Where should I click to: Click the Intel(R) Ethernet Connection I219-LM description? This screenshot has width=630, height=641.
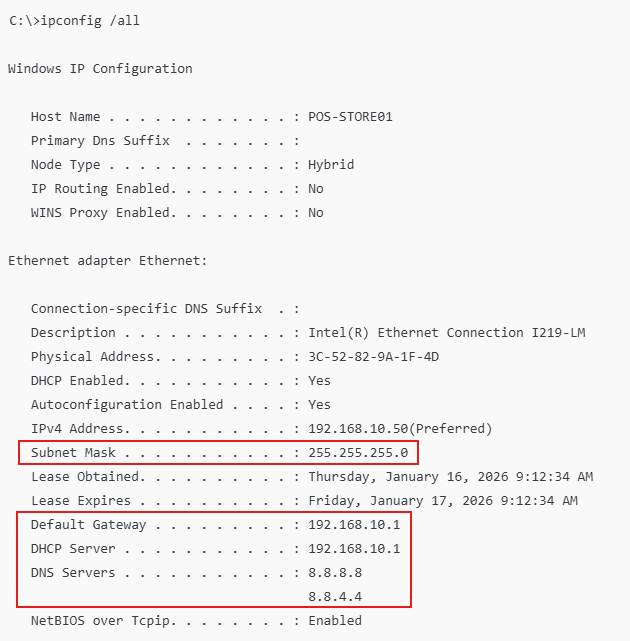click(446, 333)
